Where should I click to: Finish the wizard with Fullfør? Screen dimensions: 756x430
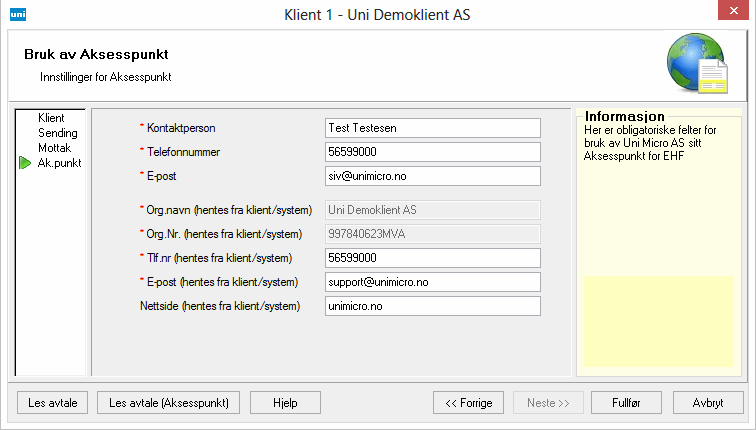point(624,402)
